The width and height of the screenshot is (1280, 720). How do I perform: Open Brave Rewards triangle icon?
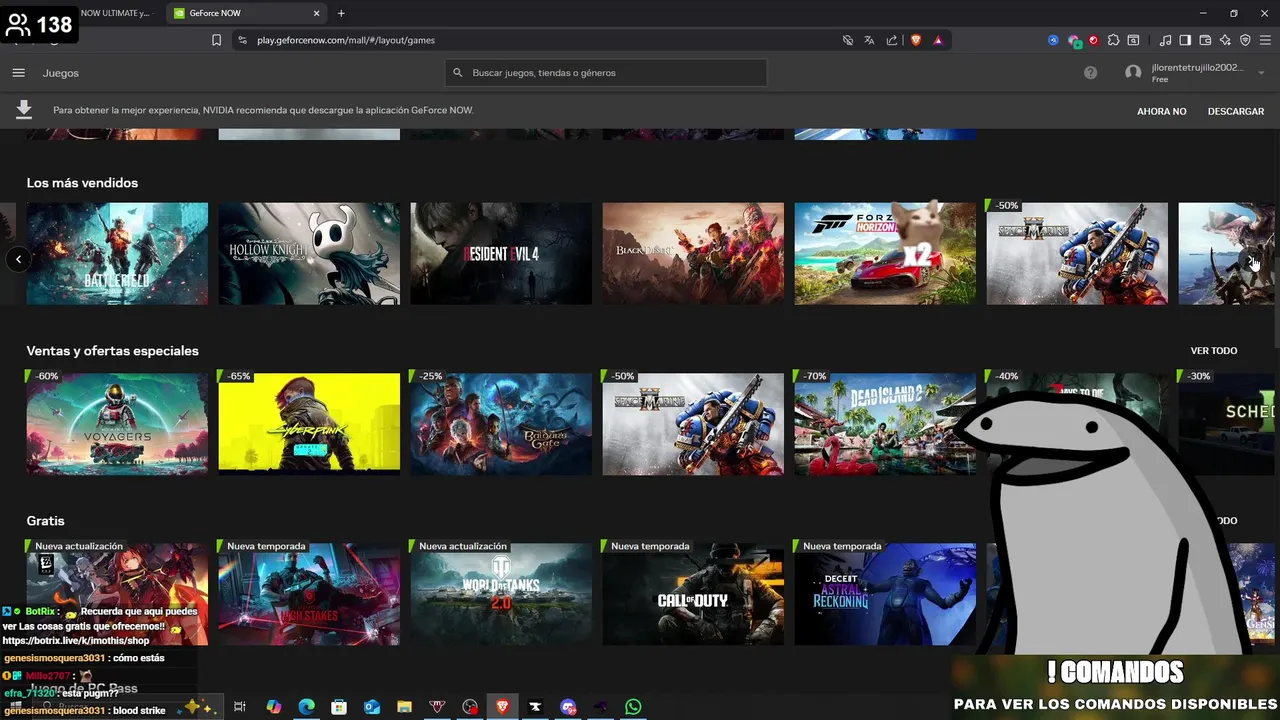[938, 40]
